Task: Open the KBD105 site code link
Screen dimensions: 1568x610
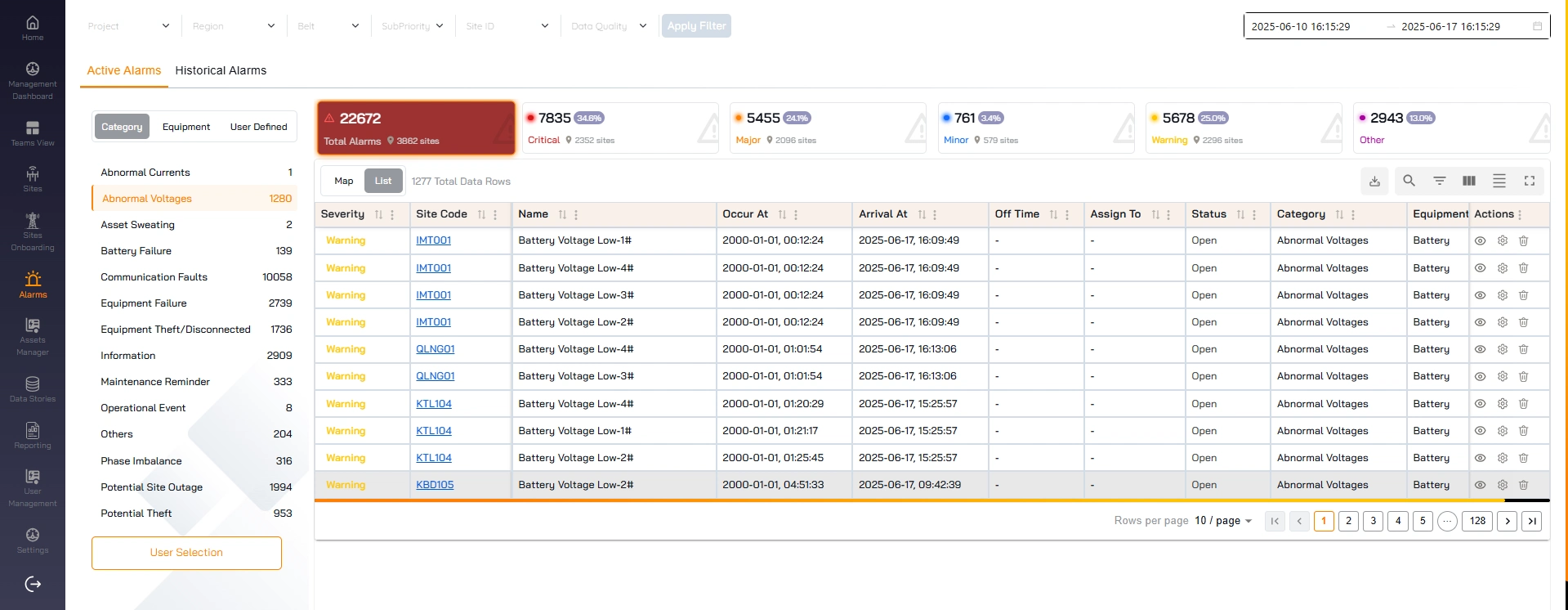Action: [x=435, y=485]
